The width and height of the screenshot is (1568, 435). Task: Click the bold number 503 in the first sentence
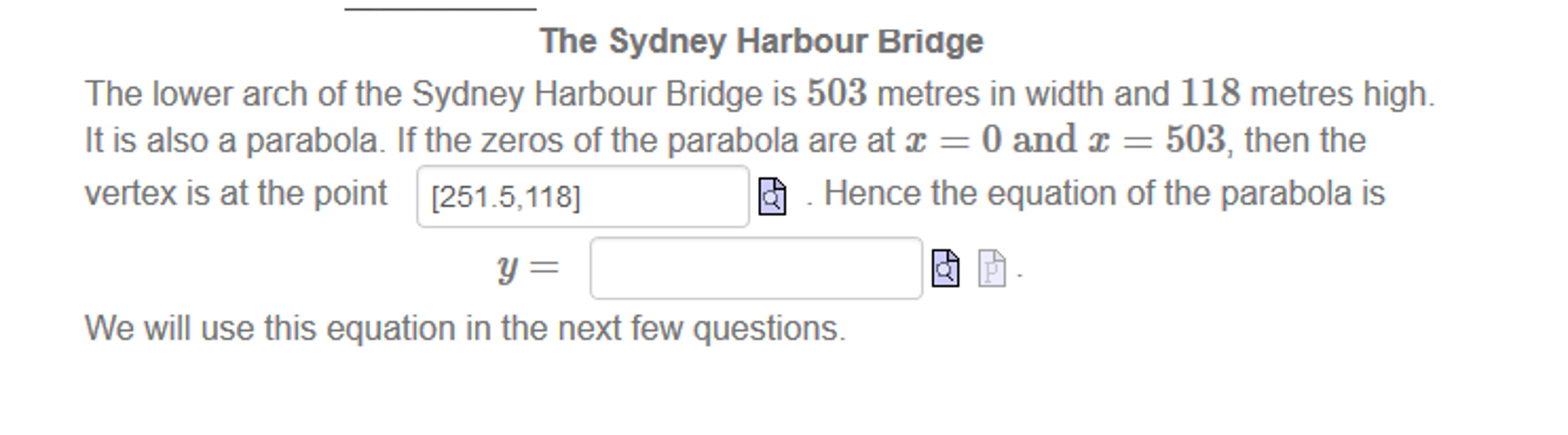837,93
